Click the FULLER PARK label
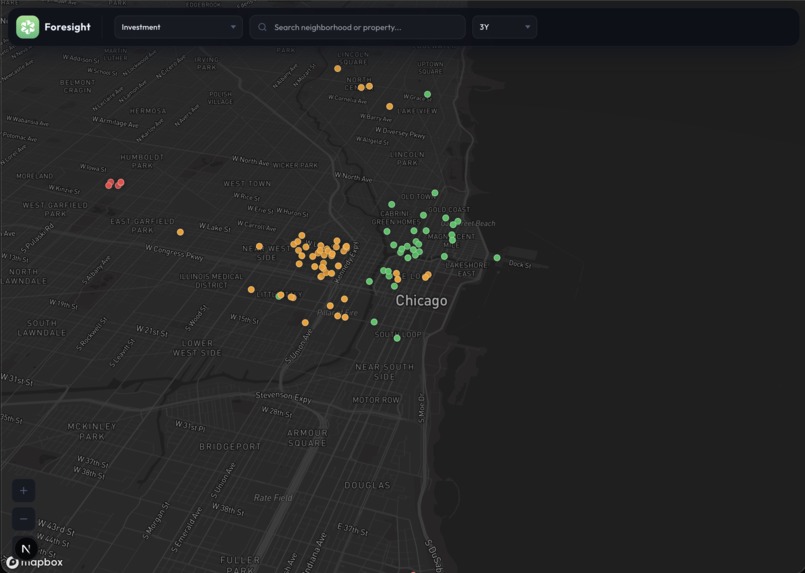 [240, 564]
